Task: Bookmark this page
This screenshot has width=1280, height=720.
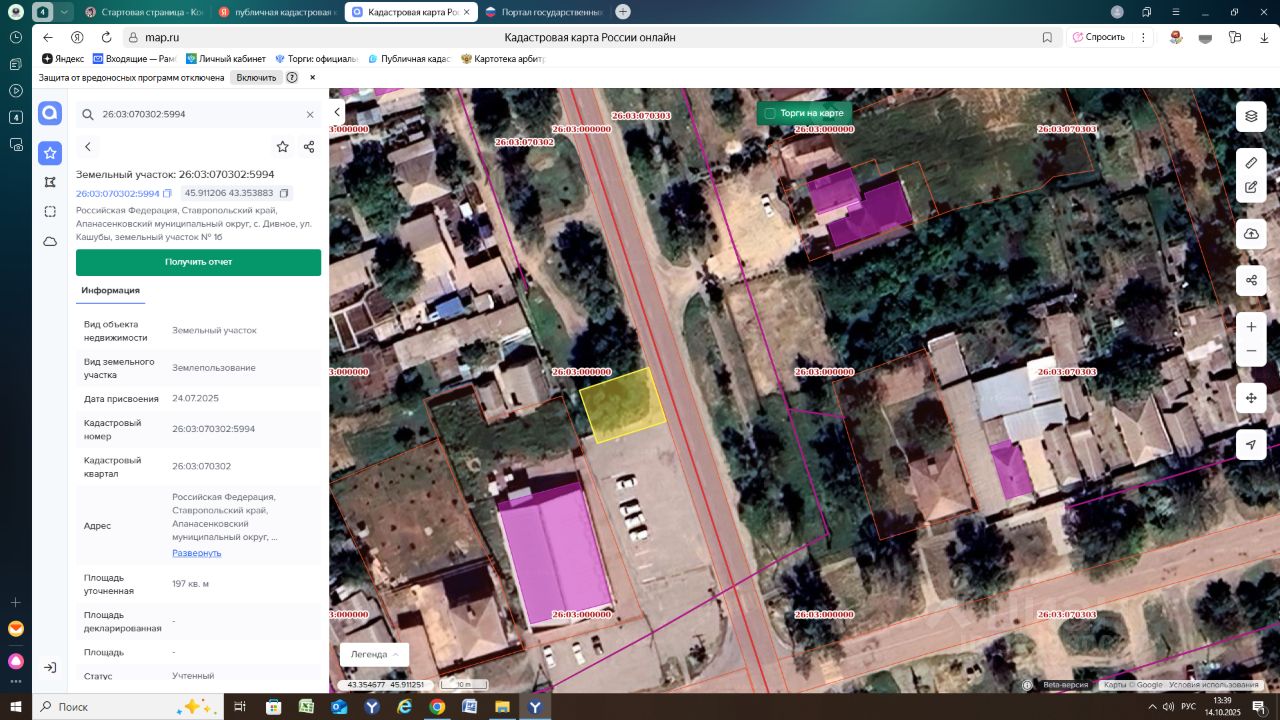Action: pos(1047,37)
